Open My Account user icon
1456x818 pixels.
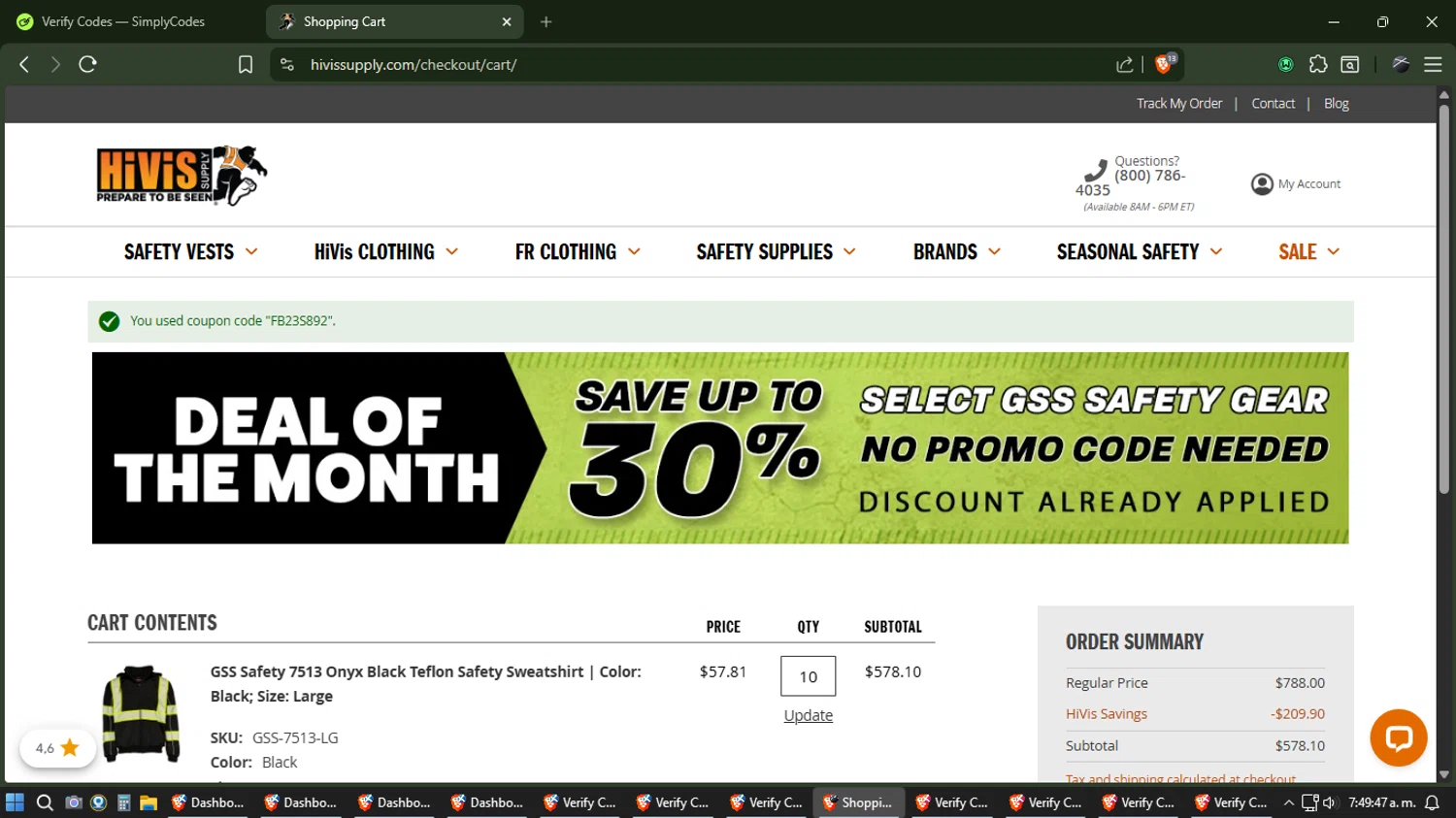[1262, 184]
